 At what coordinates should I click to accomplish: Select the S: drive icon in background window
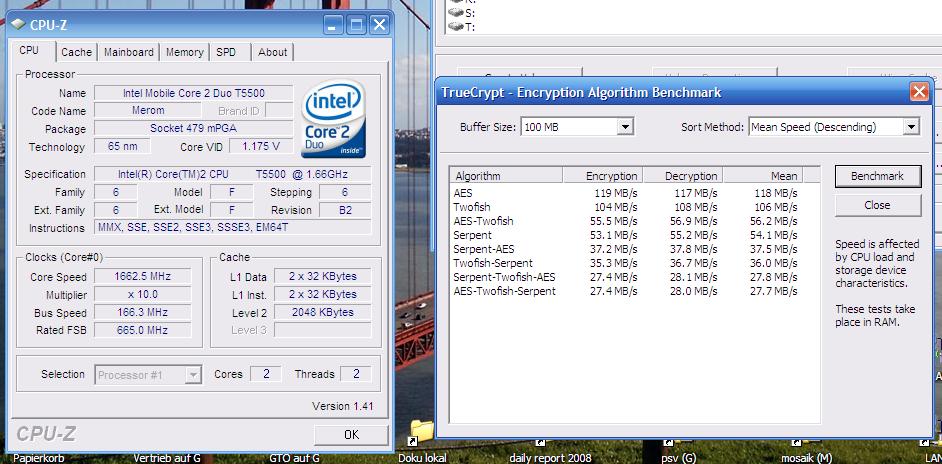[x=455, y=12]
